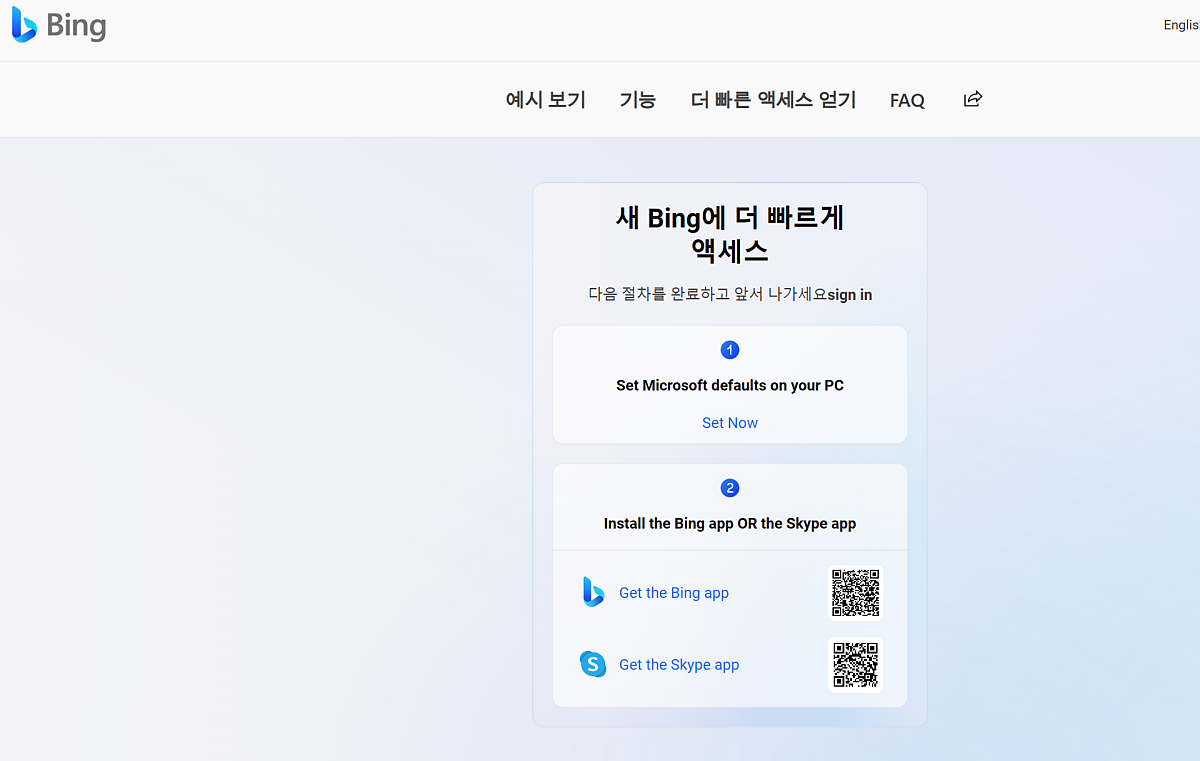Image resolution: width=1200 pixels, height=761 pixels.
Task: Click the Set Now link
Action: pyautogui.click(x=730, y=423)
